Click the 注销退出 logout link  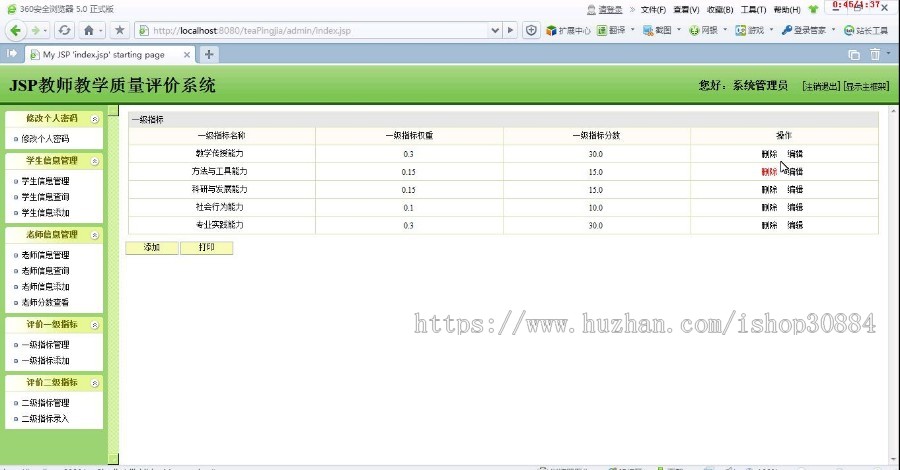point(821,86)
